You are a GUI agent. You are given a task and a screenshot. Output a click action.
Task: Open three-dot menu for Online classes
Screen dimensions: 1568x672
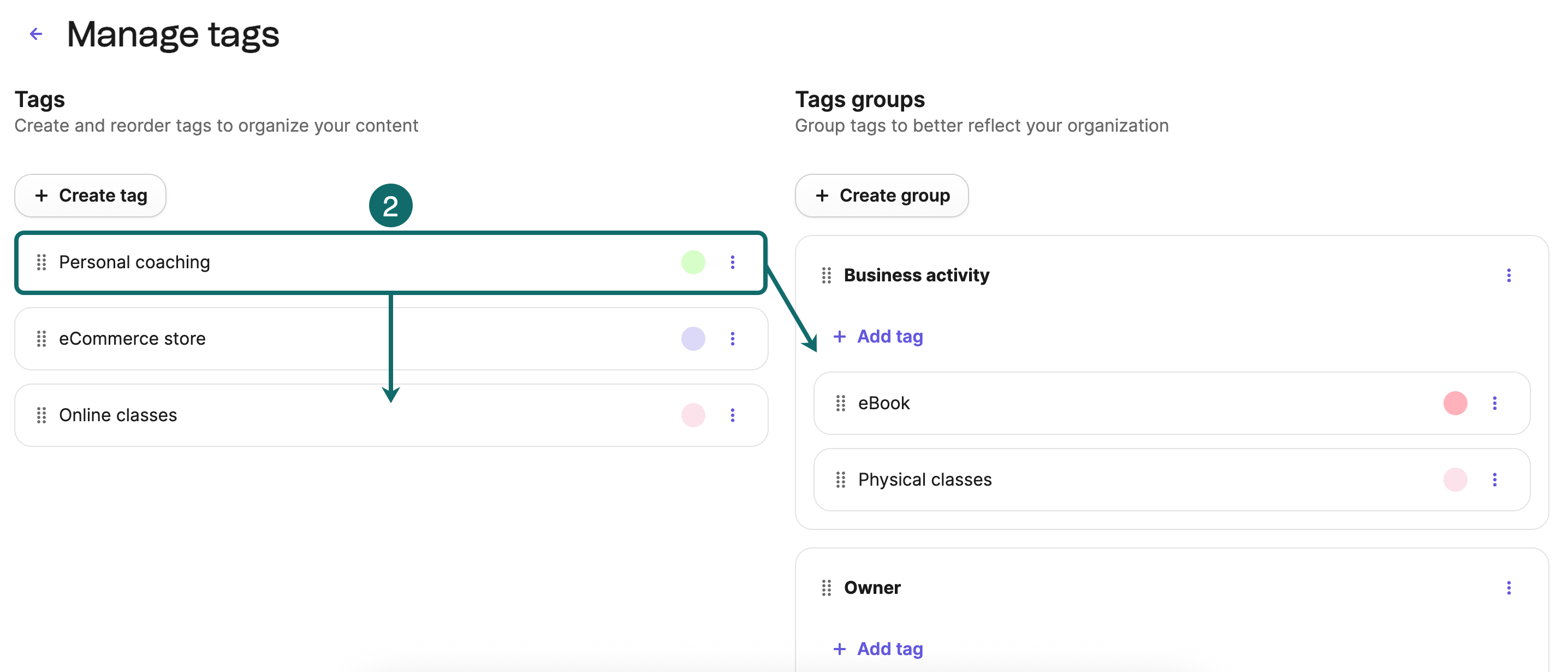click(x=732, y=415)
